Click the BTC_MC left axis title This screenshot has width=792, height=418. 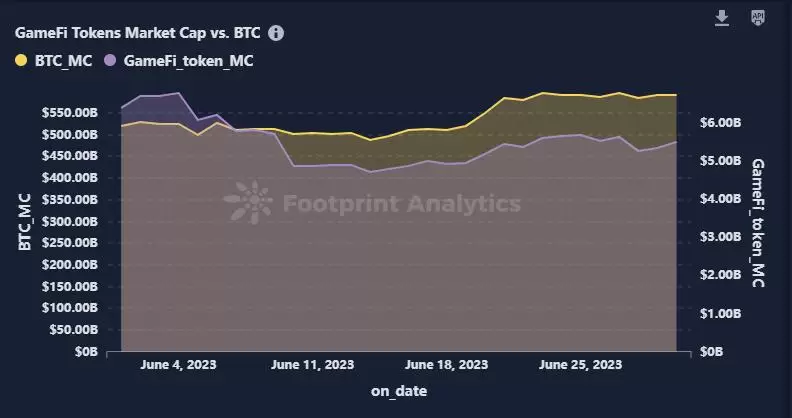pos(22,223)
